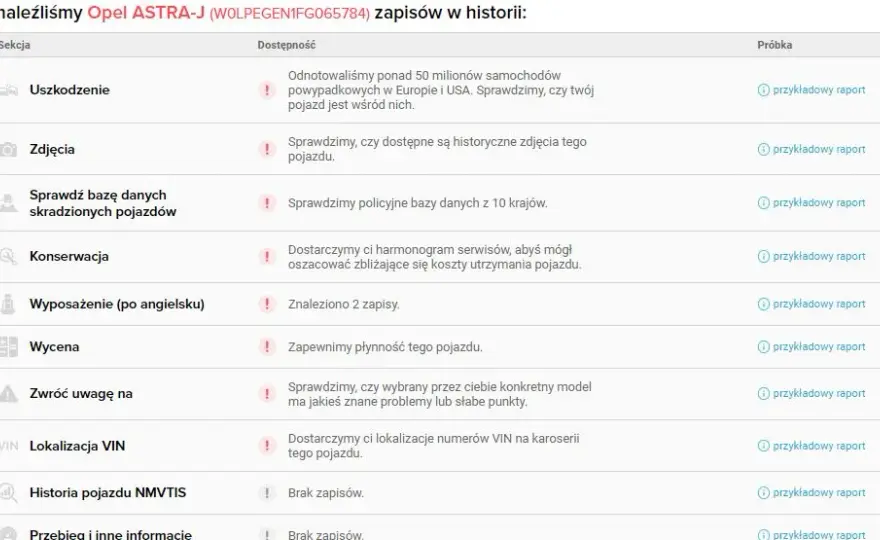Click the red exclamation icon beside Konserwacja
The height and width of the screenshot is (540, 880).
(x=267, y=257)
